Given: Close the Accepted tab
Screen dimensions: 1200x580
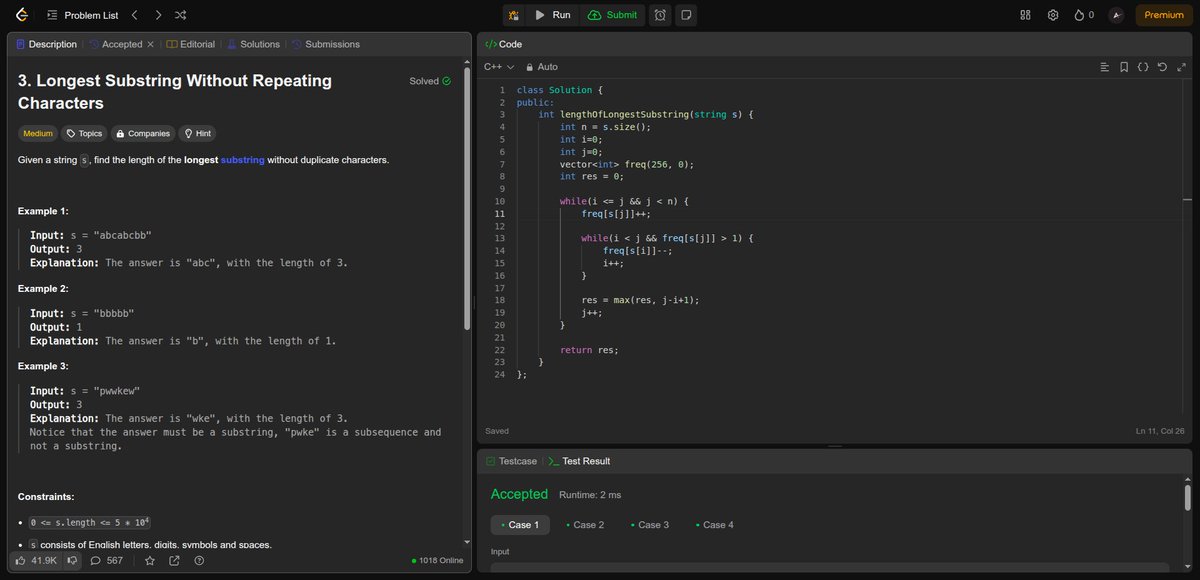Looking at the screenshot, I should tap(150, 44).
